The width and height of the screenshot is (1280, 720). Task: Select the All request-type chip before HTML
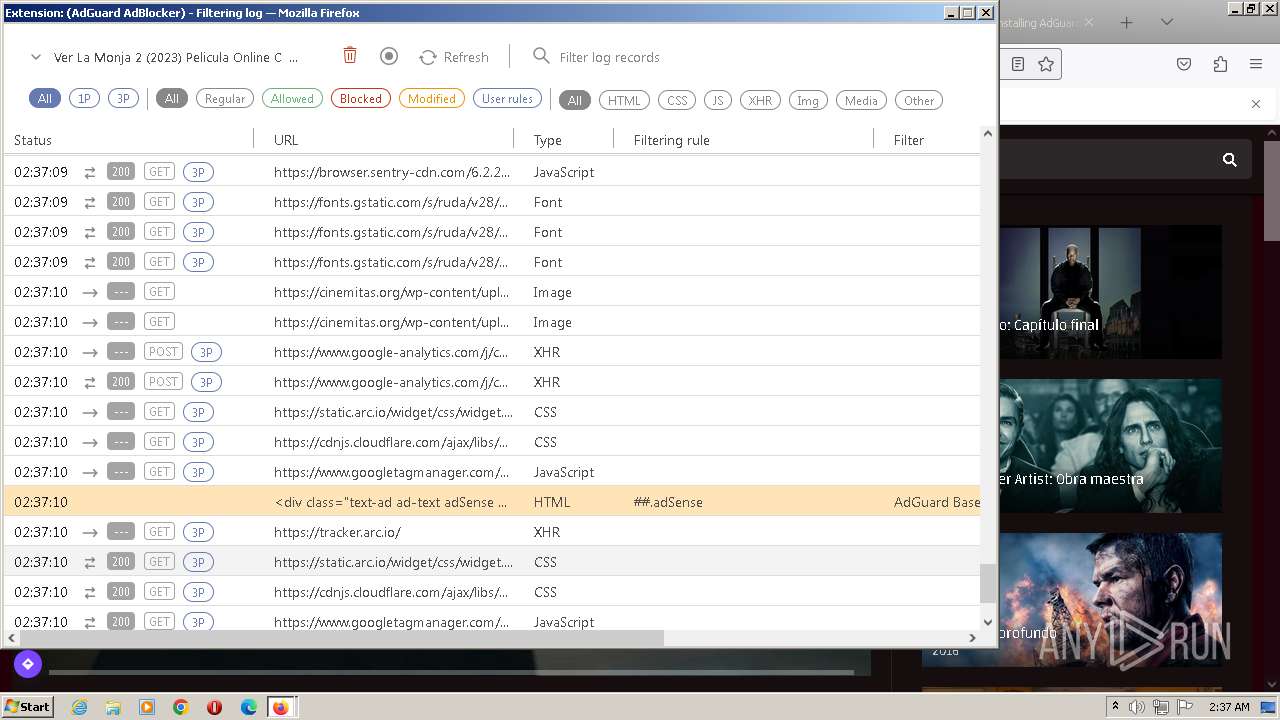pos(575,100)
